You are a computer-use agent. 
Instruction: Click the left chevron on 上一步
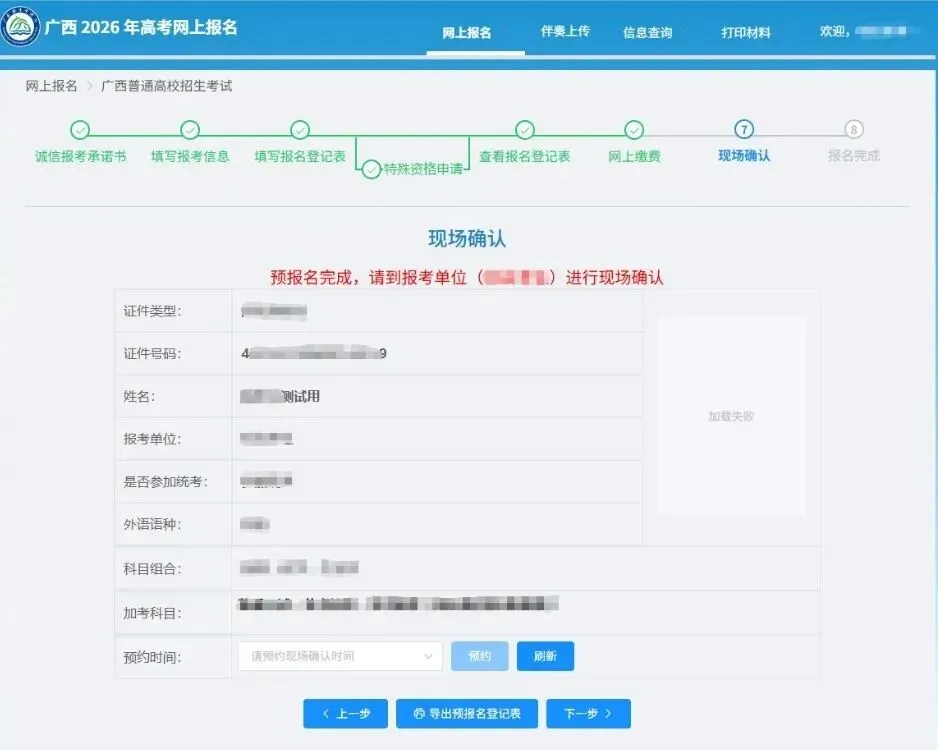pyautogui.click(x=326, y=714)
